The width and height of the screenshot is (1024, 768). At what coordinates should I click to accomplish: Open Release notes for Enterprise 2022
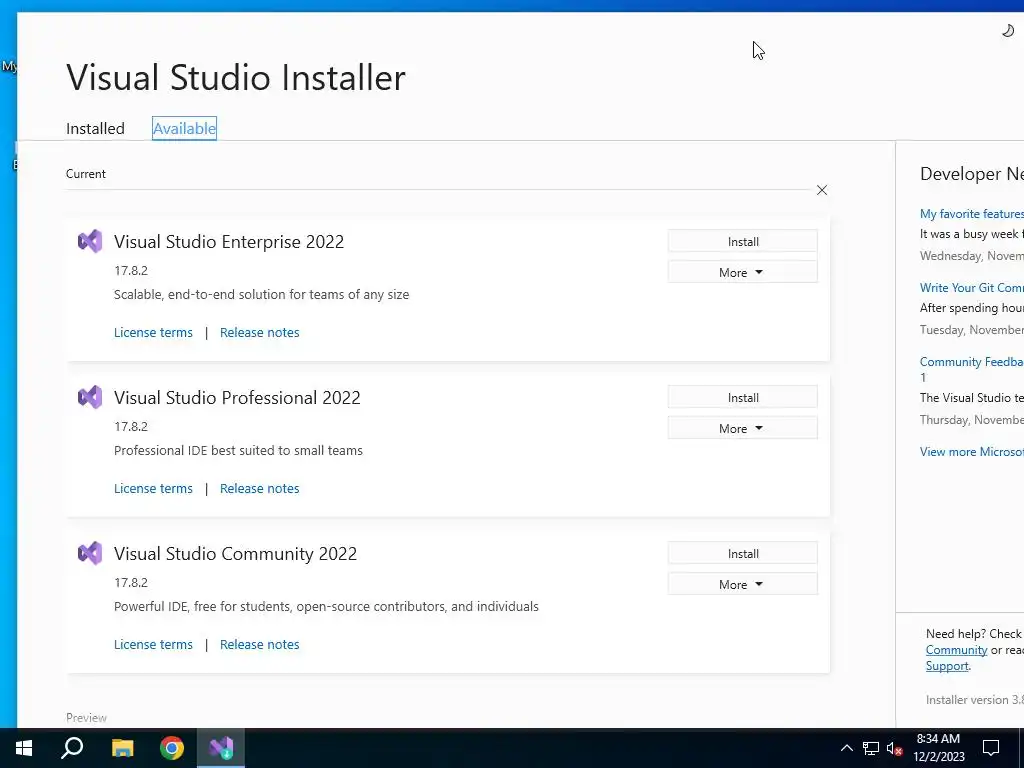(259, 332)
